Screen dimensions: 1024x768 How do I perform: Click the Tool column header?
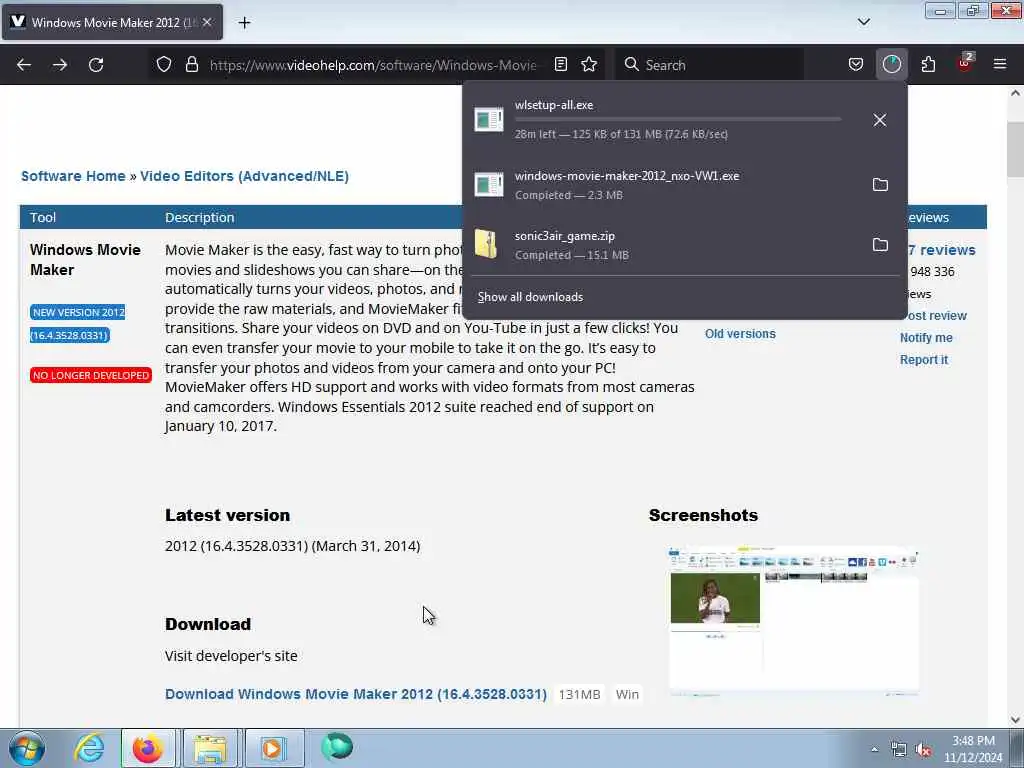point(42,217)
